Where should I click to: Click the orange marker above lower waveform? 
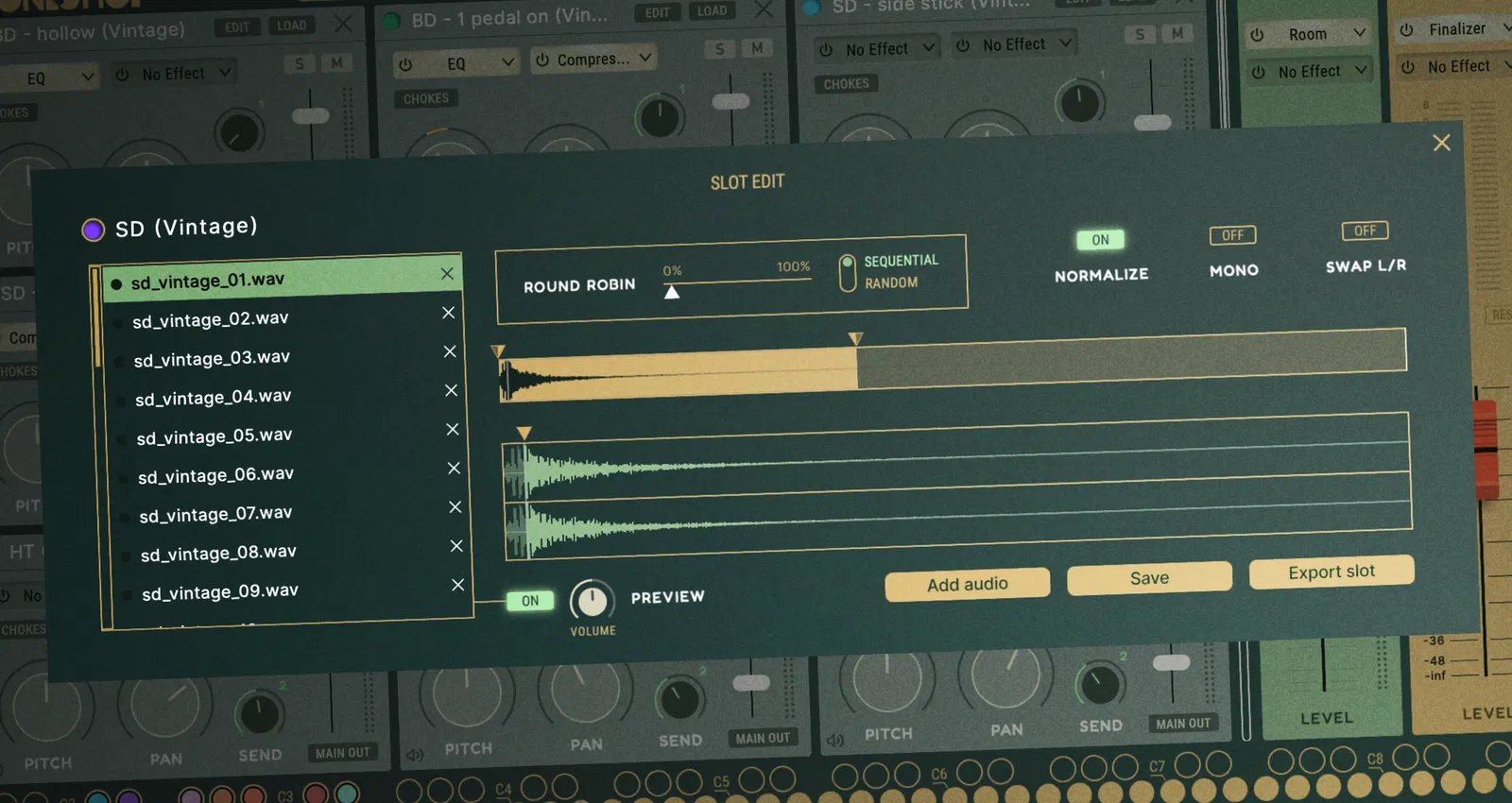pos(524,433)
